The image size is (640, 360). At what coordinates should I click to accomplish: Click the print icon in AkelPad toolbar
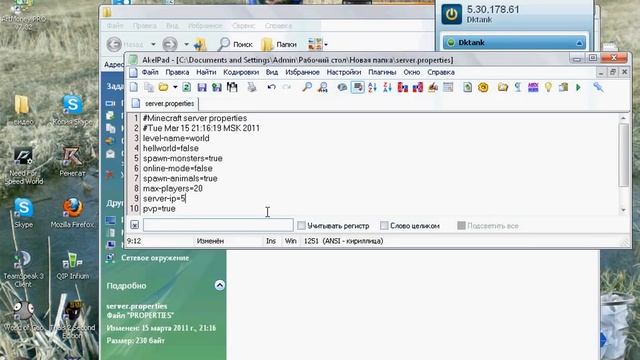pos(252,87)
